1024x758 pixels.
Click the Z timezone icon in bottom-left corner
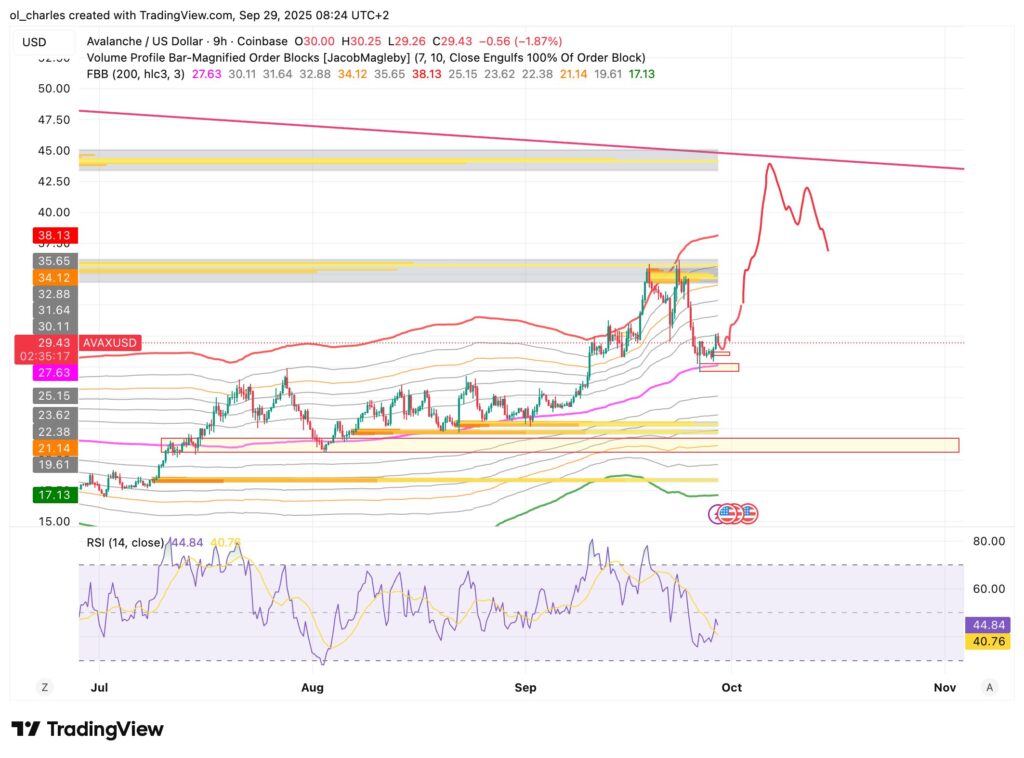coord(43,688)
